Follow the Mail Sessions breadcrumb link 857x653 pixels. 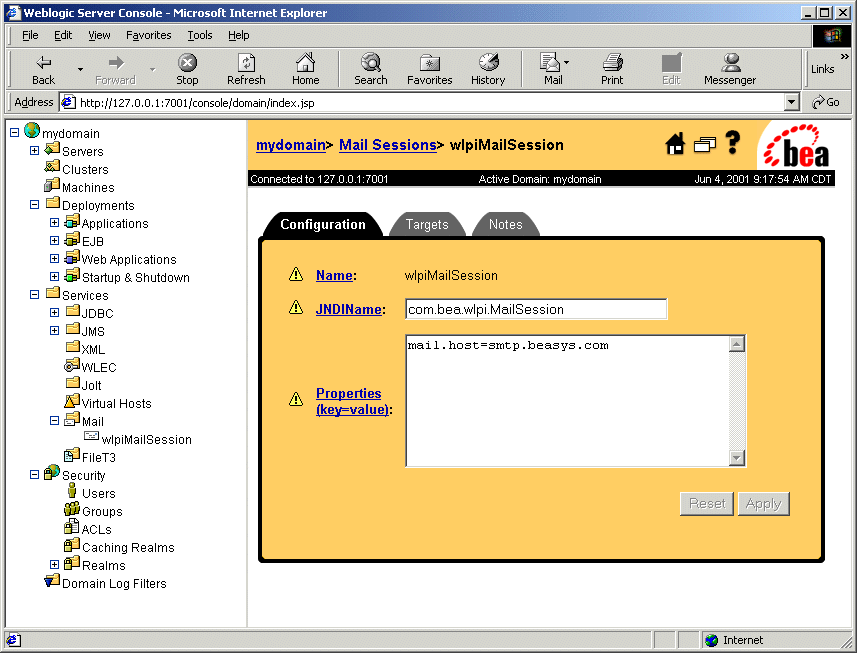pyautogui.click(x=388, y=145)
